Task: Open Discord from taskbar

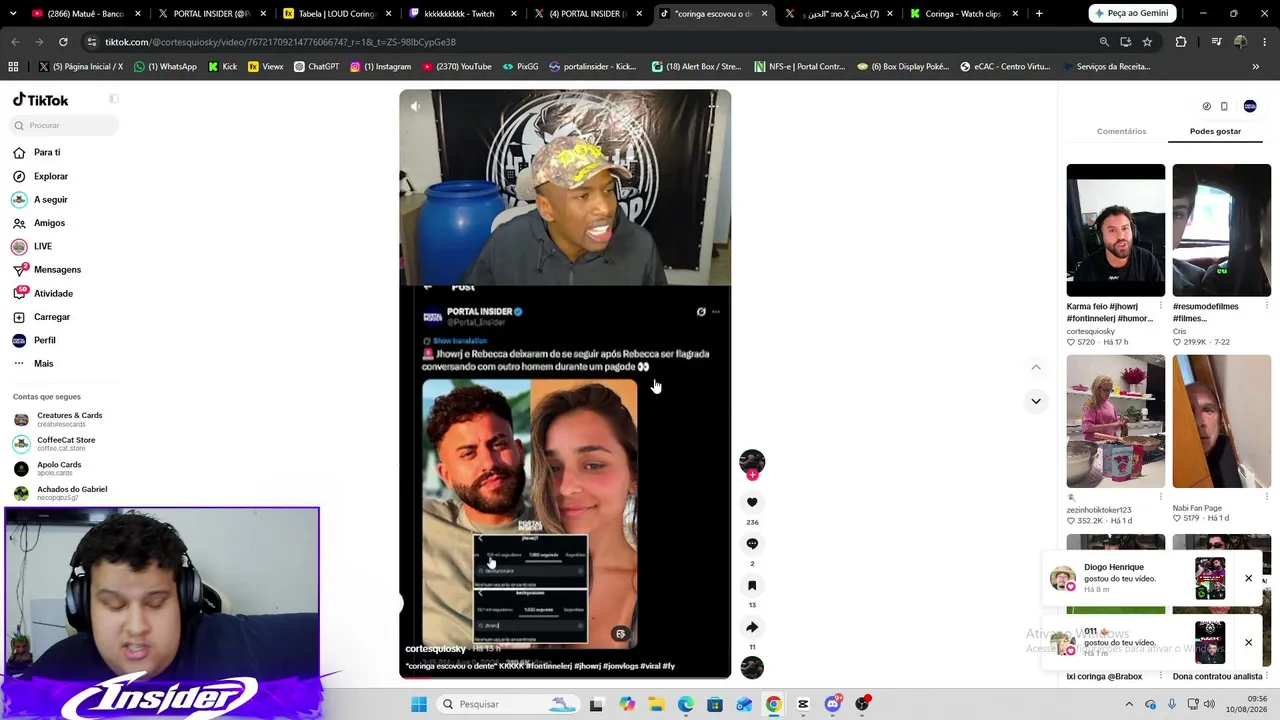Action: pos(832,704)
